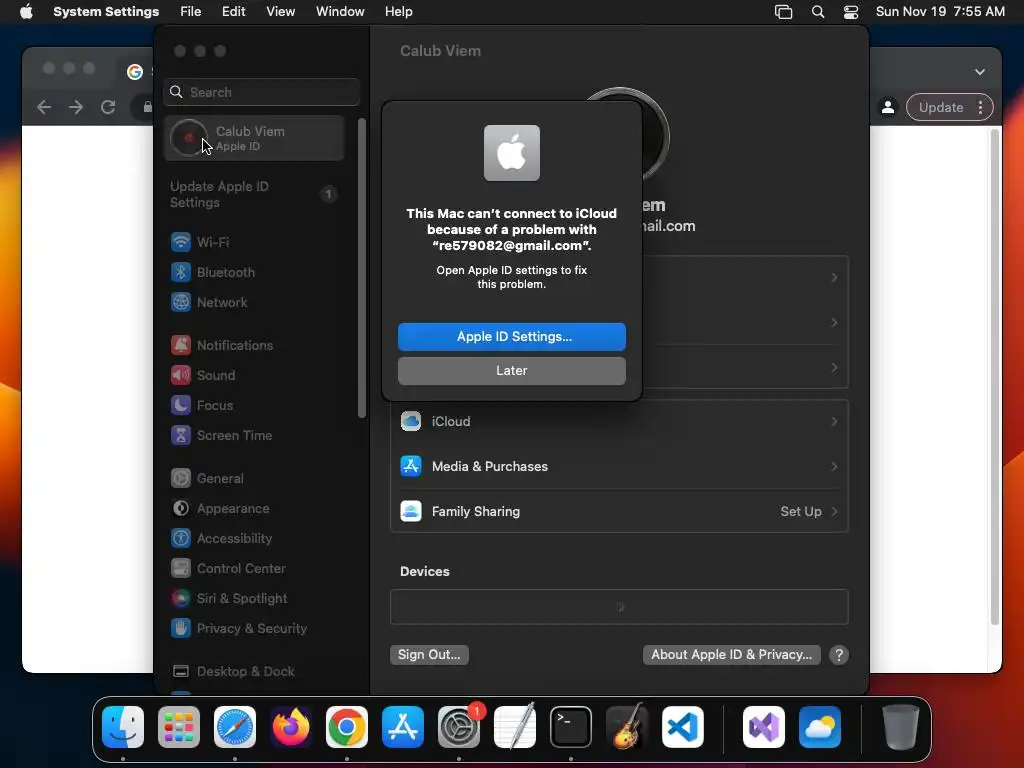Click Chrome forward arrow
This screenshot has width=1024, height=768.
[x=76, y=107]
